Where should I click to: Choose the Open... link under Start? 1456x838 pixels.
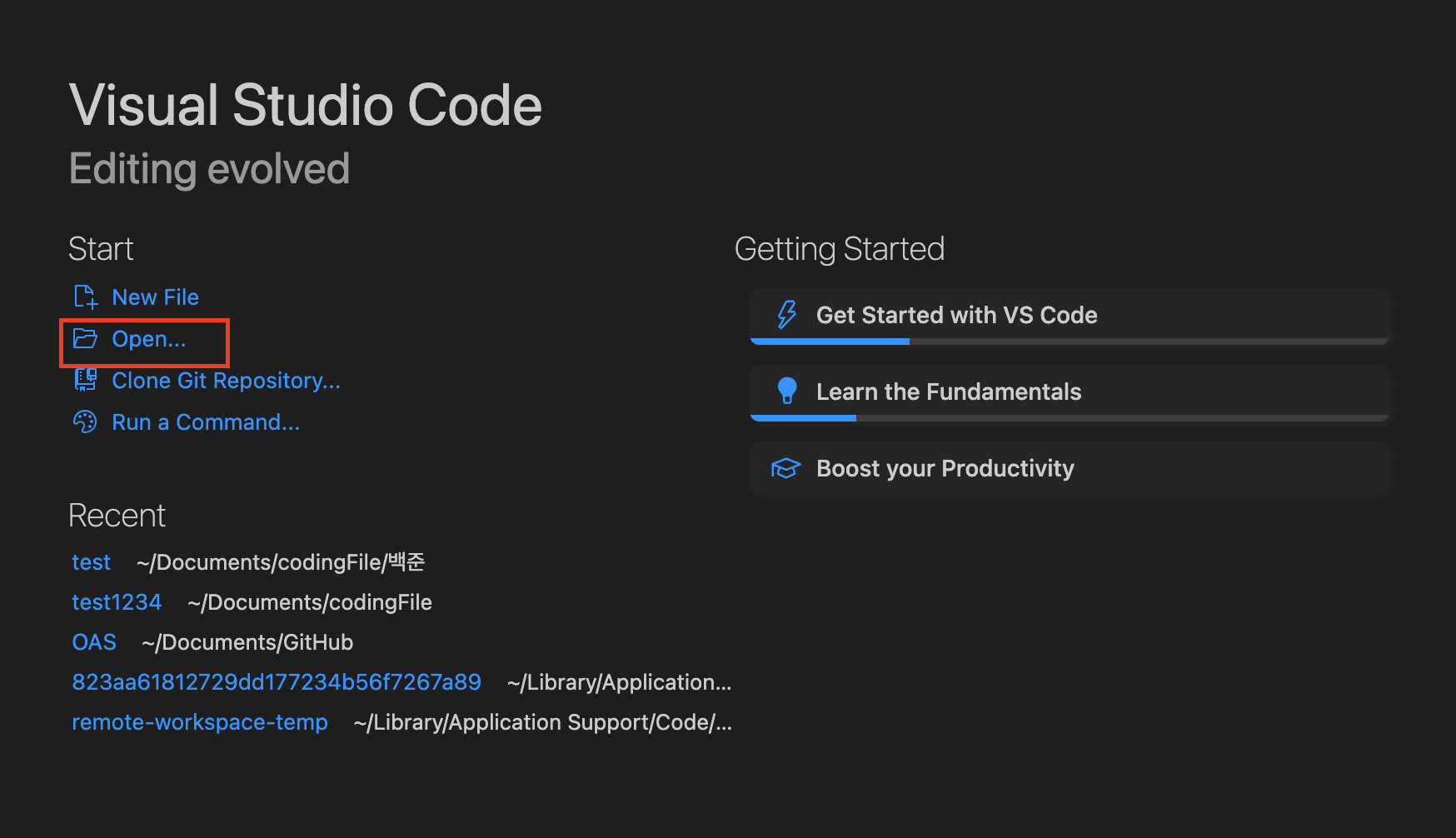[149, 339]
